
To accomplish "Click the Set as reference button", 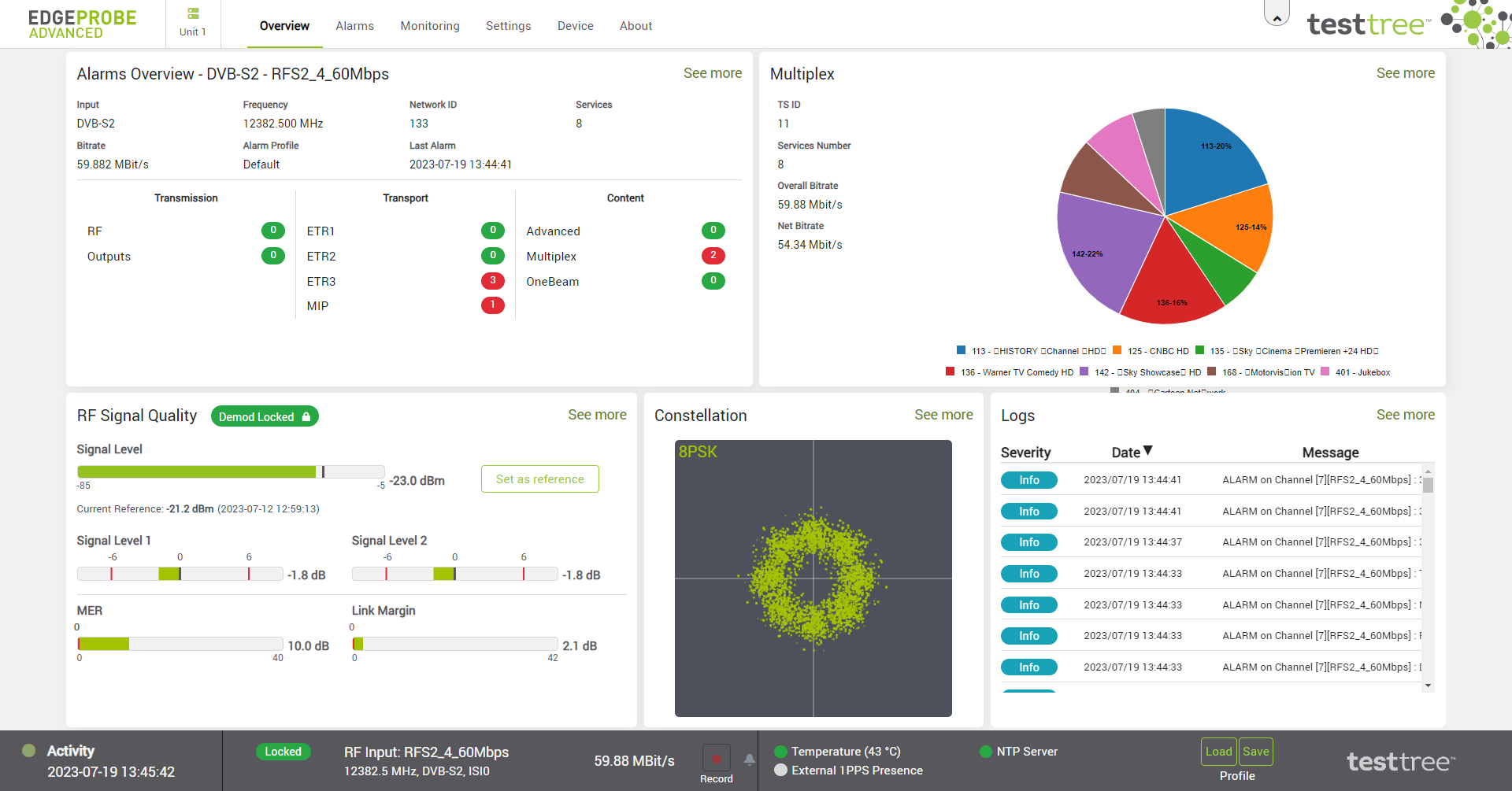I will pos(540,479).
